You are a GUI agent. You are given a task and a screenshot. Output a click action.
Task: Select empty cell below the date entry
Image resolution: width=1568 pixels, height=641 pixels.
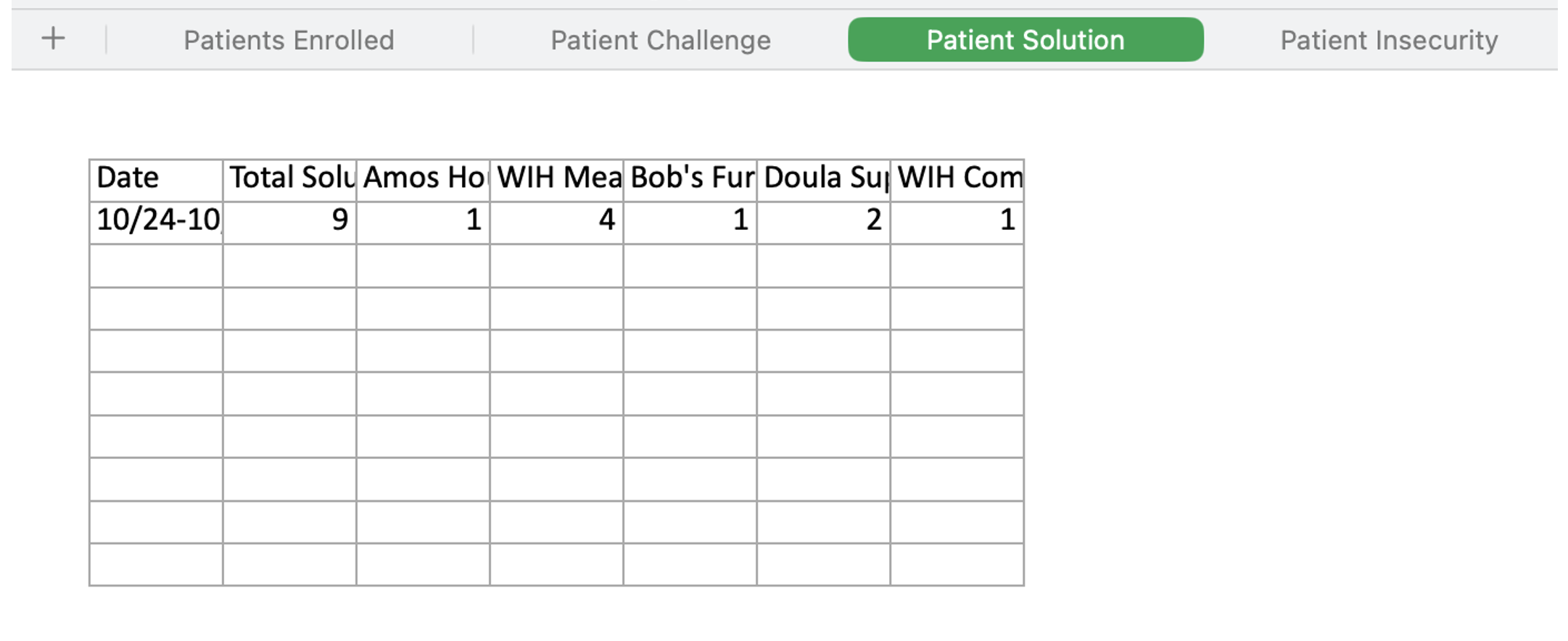click(156, 265)
